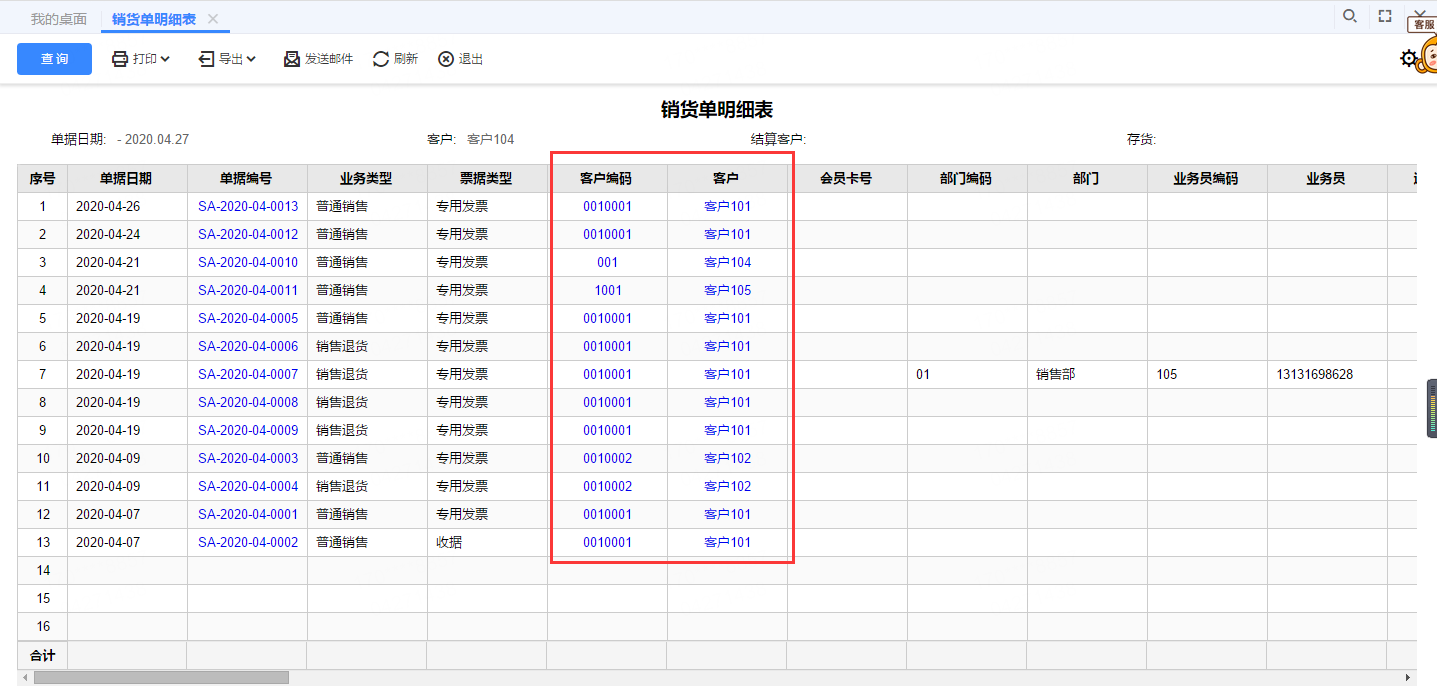Click the blue 查询 button
The width and height of the screenshot is (1437, 686).
(54, 59)
